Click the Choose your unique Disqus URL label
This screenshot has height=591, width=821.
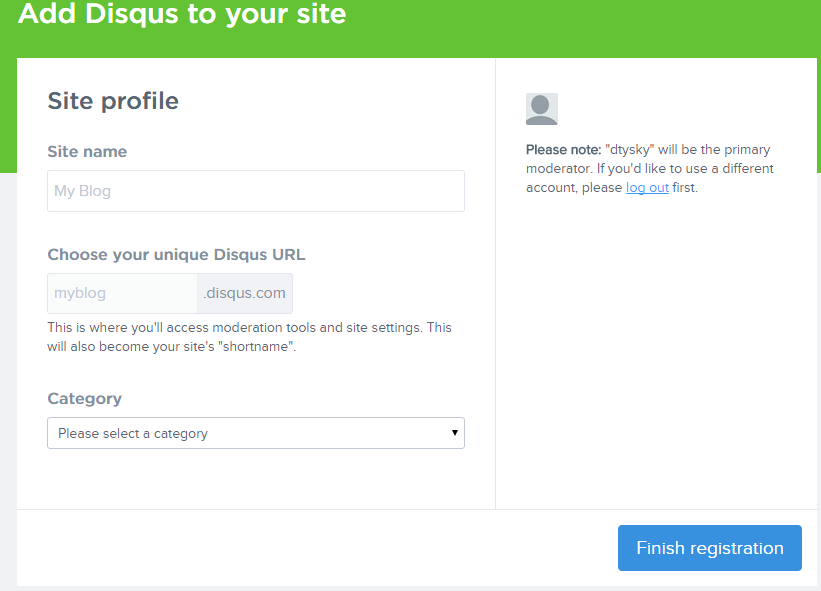tap(176, 254)
